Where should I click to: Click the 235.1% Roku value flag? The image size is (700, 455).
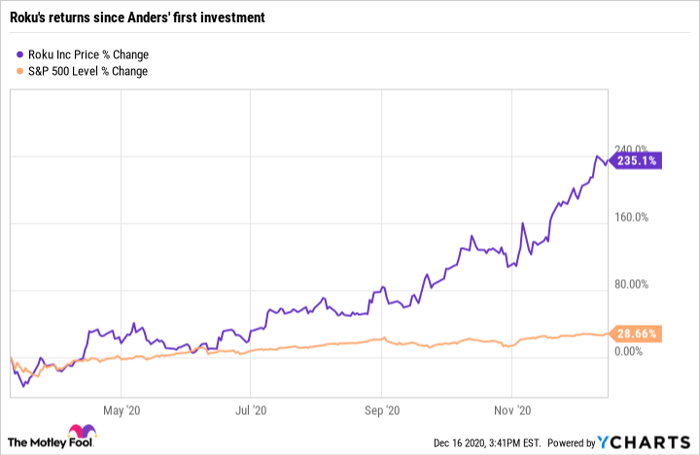636,160
